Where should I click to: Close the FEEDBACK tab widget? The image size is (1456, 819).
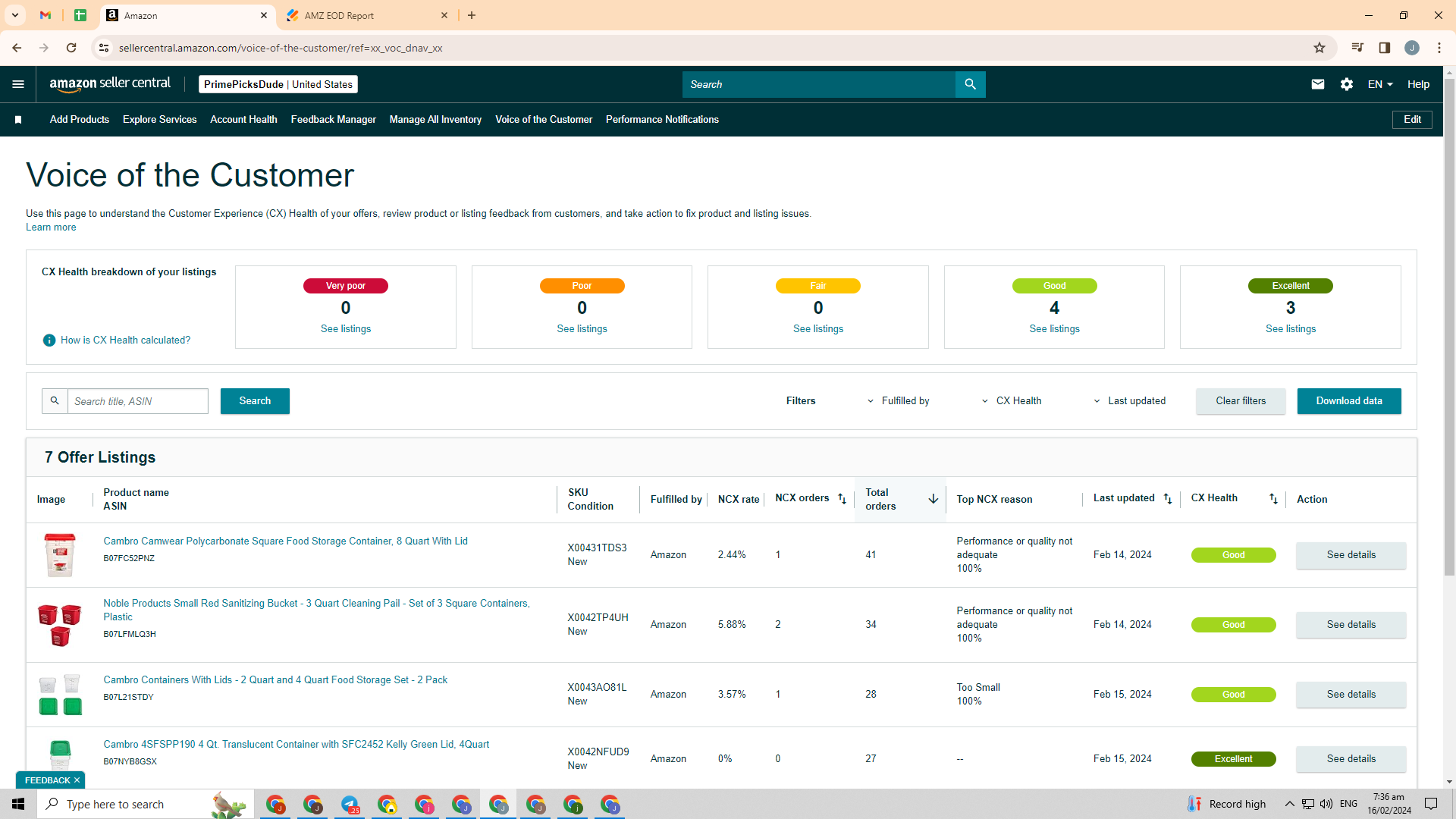pyautogui.click(x=77, y=780)
